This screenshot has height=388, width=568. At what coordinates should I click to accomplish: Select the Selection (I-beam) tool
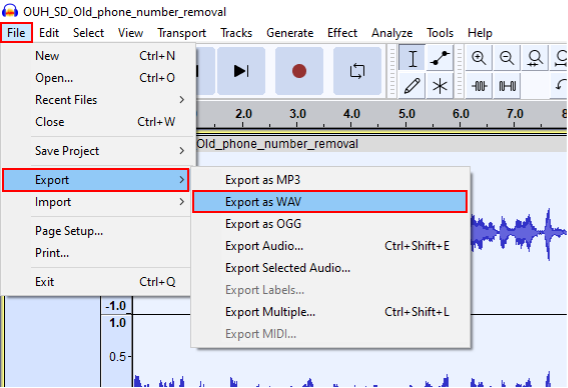[412, 58]
